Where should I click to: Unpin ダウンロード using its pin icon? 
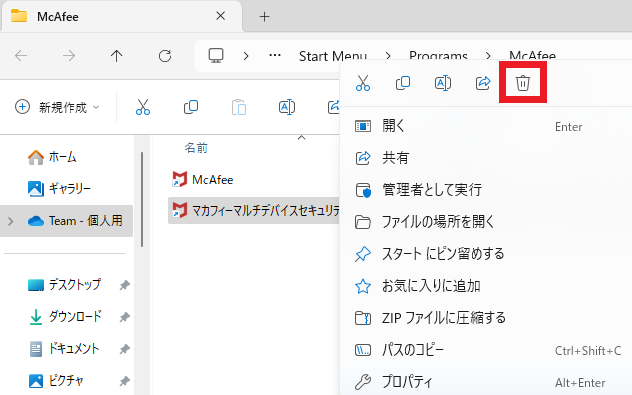click(124, 317)
